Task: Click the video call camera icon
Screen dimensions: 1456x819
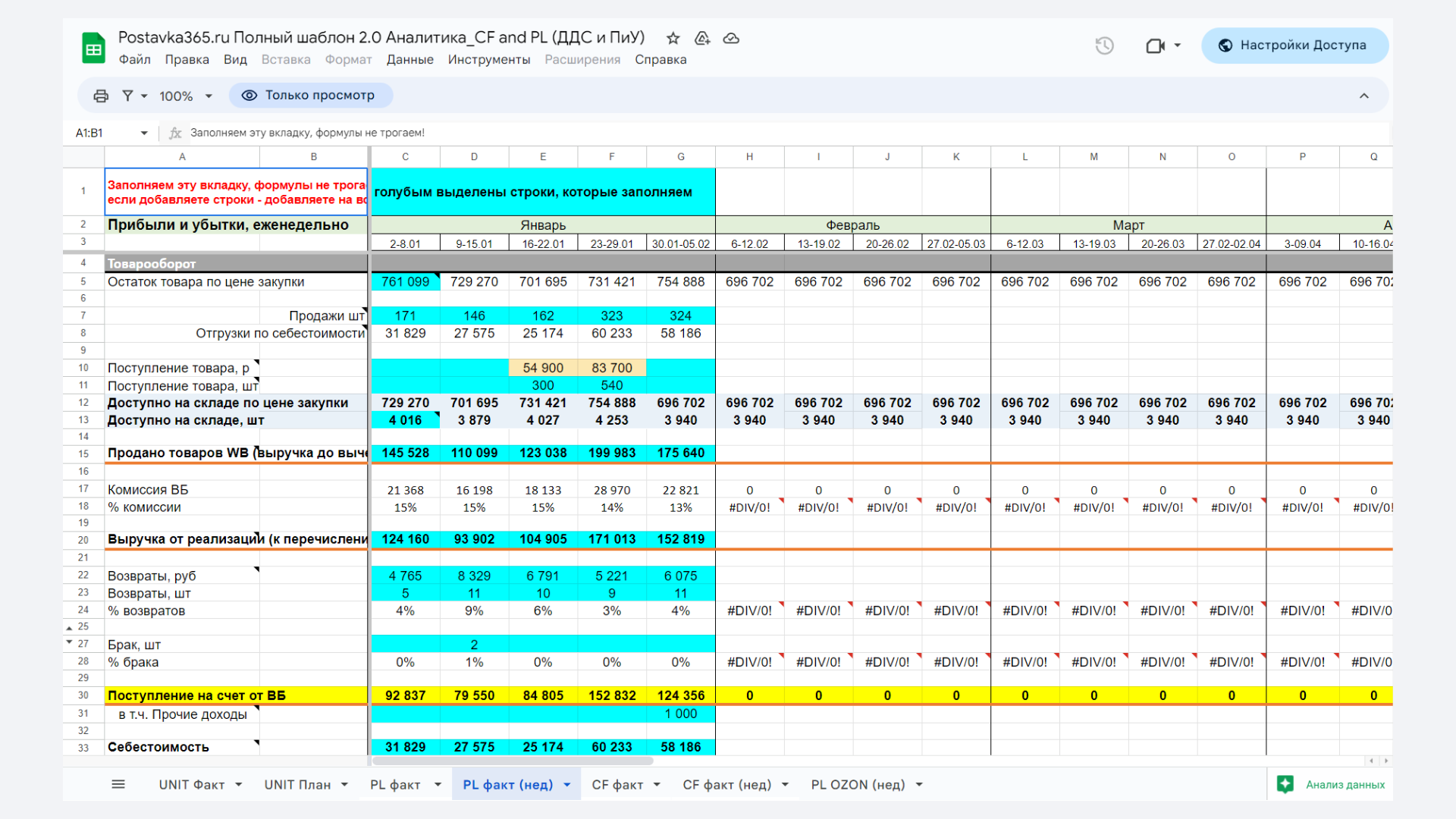Action: tap(1155, 45)
